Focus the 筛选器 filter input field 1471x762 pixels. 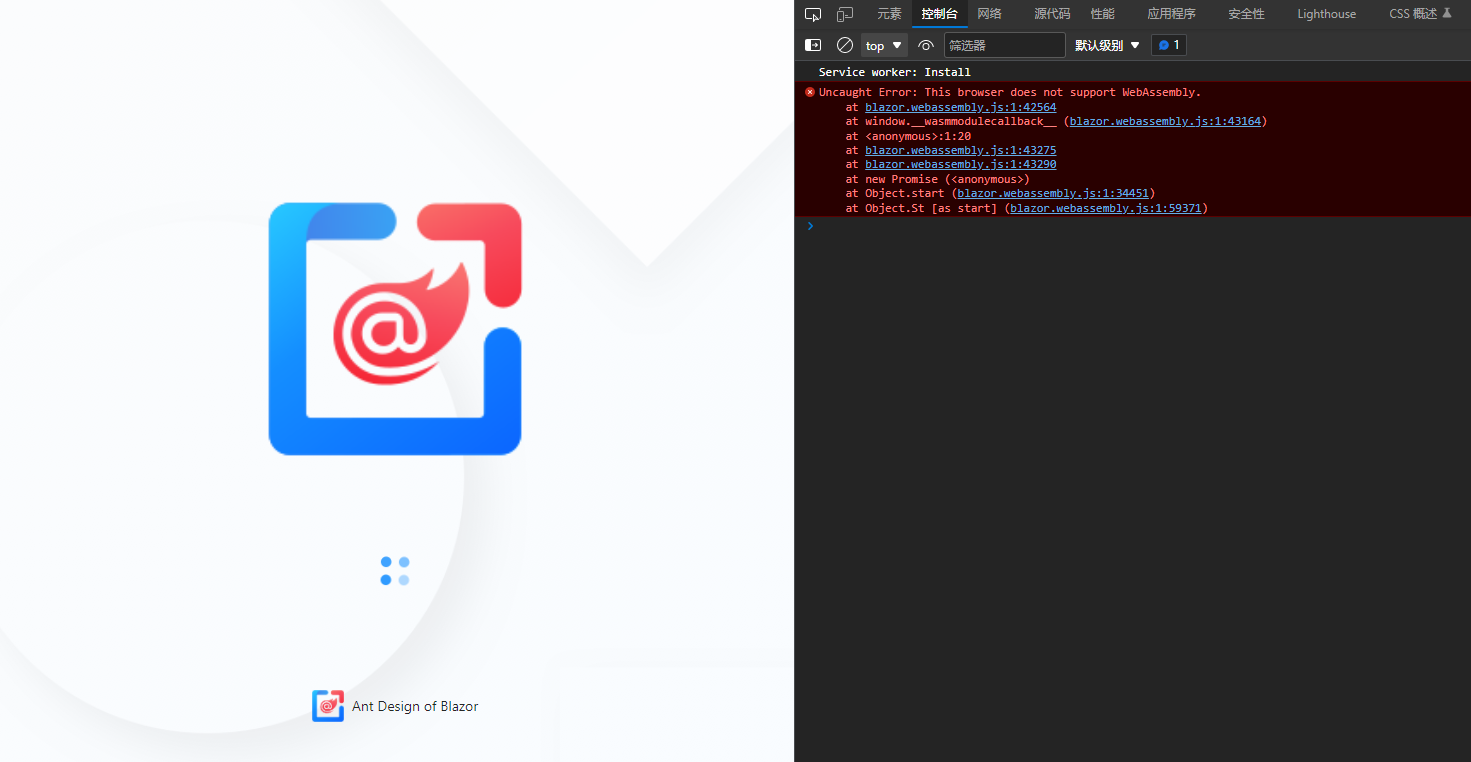1005,45
